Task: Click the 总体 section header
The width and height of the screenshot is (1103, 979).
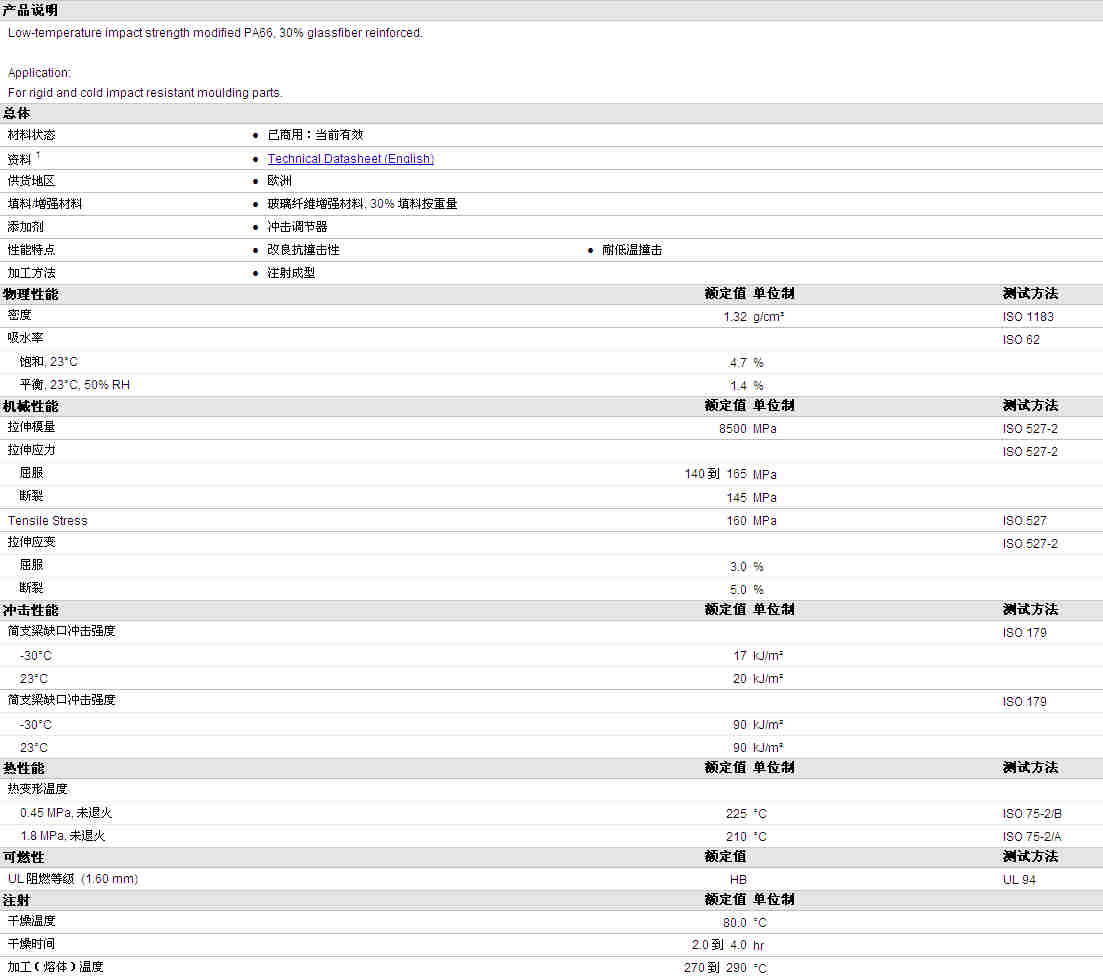Action: click(x=16, y=113)
